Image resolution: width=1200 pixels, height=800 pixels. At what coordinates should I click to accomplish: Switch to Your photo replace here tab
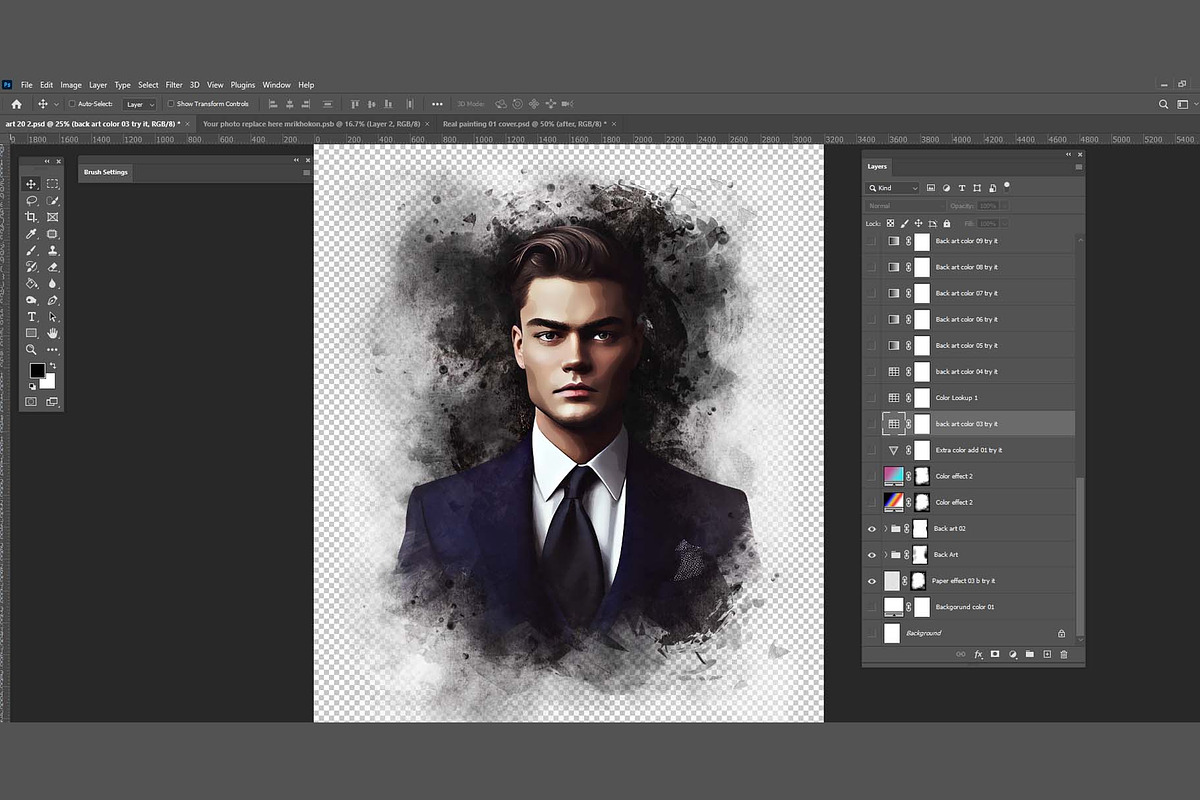click(310, 123)
